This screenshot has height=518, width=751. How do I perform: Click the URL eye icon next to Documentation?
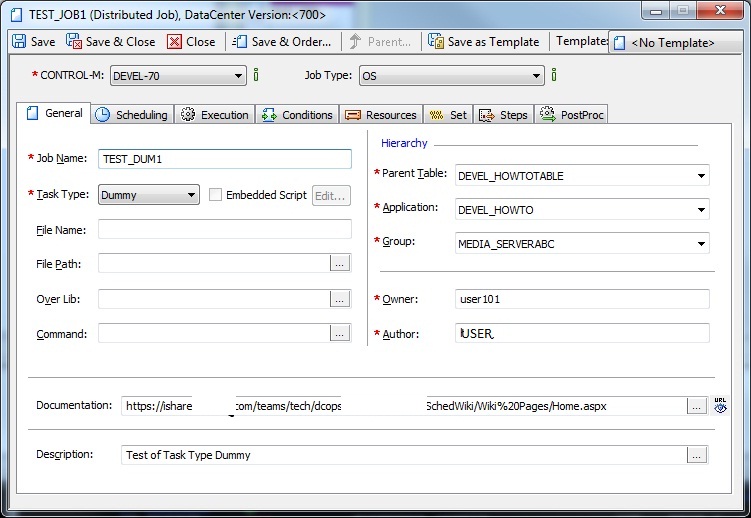tap(720, 405)
